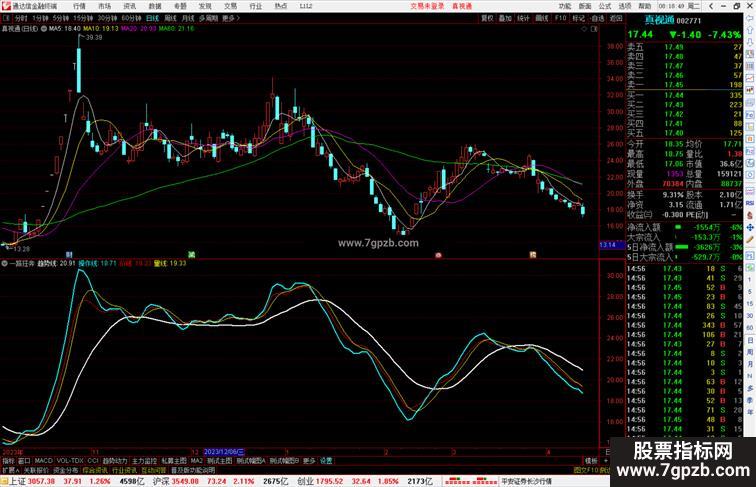Click the 统计 statistics button
The width and height of the screenshot is (756, 487).
tap(523, 18)
